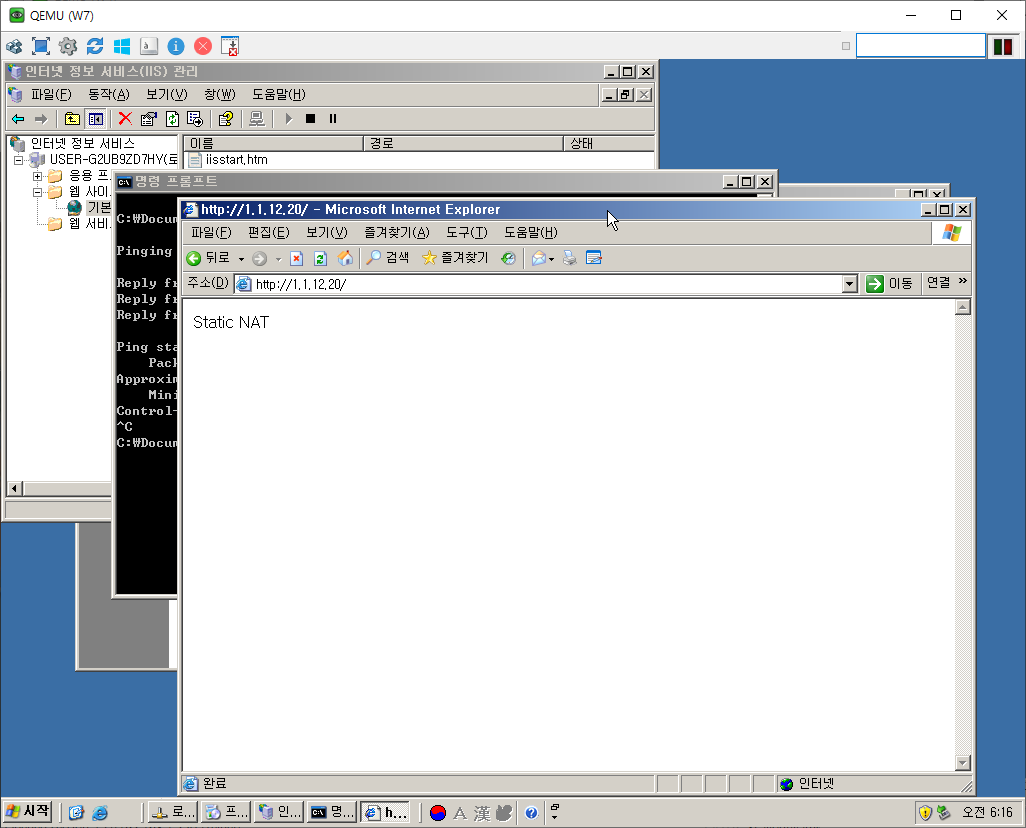
Task: Click the Home house icon in IE toolbar
Action: [x=345, y=259]
